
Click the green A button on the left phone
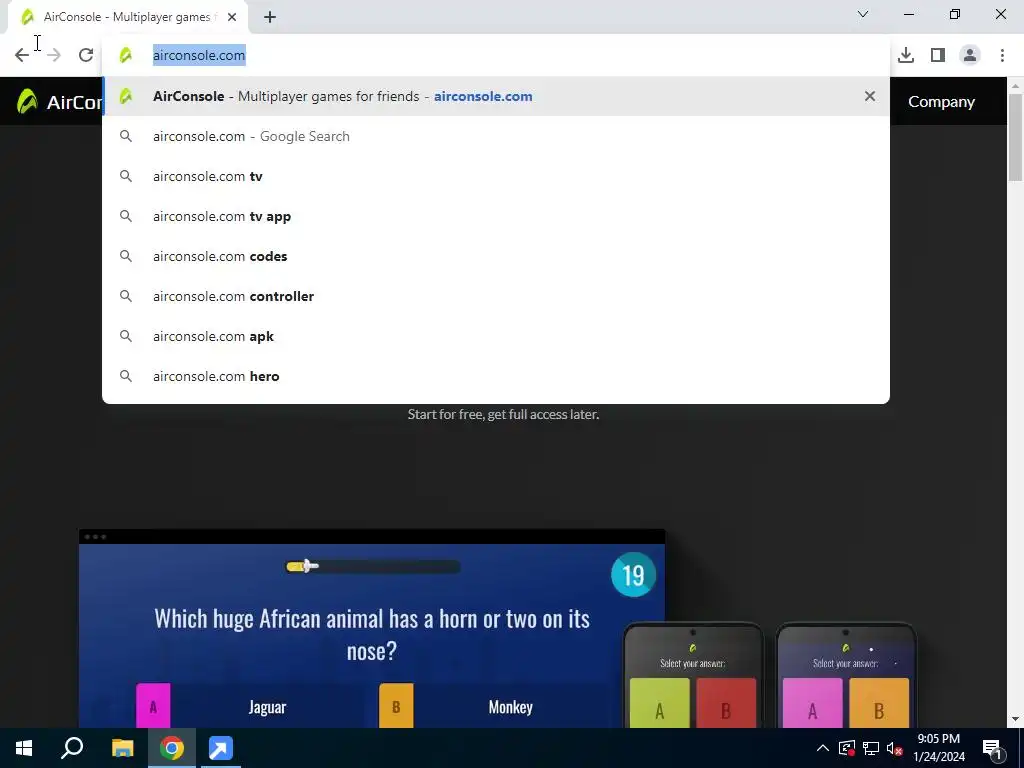(659, 703)
